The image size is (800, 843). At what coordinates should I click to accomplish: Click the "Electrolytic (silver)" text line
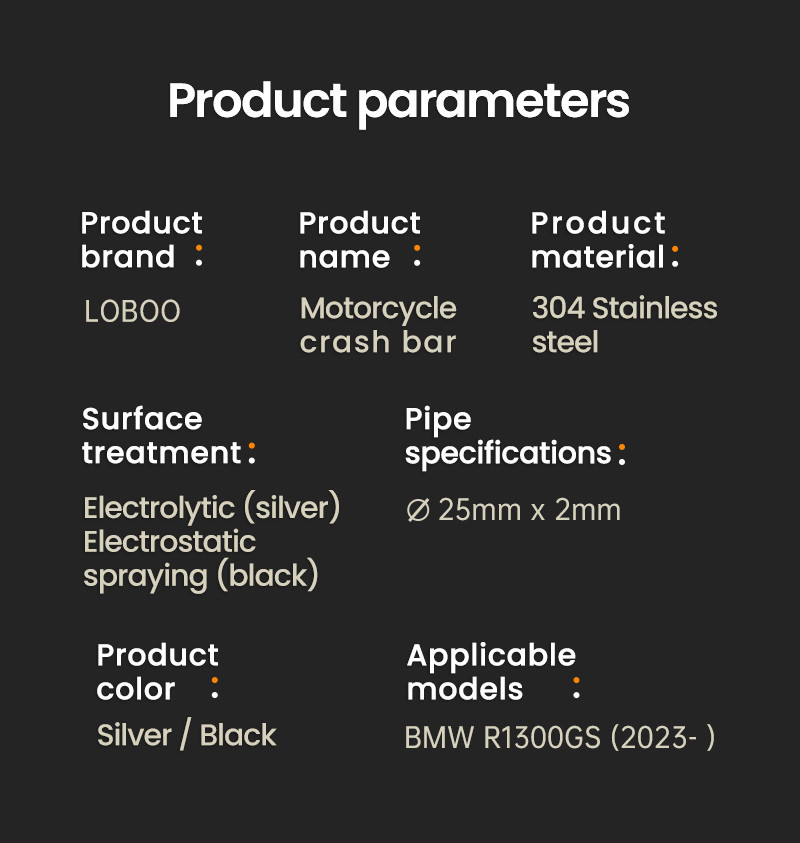212,508
